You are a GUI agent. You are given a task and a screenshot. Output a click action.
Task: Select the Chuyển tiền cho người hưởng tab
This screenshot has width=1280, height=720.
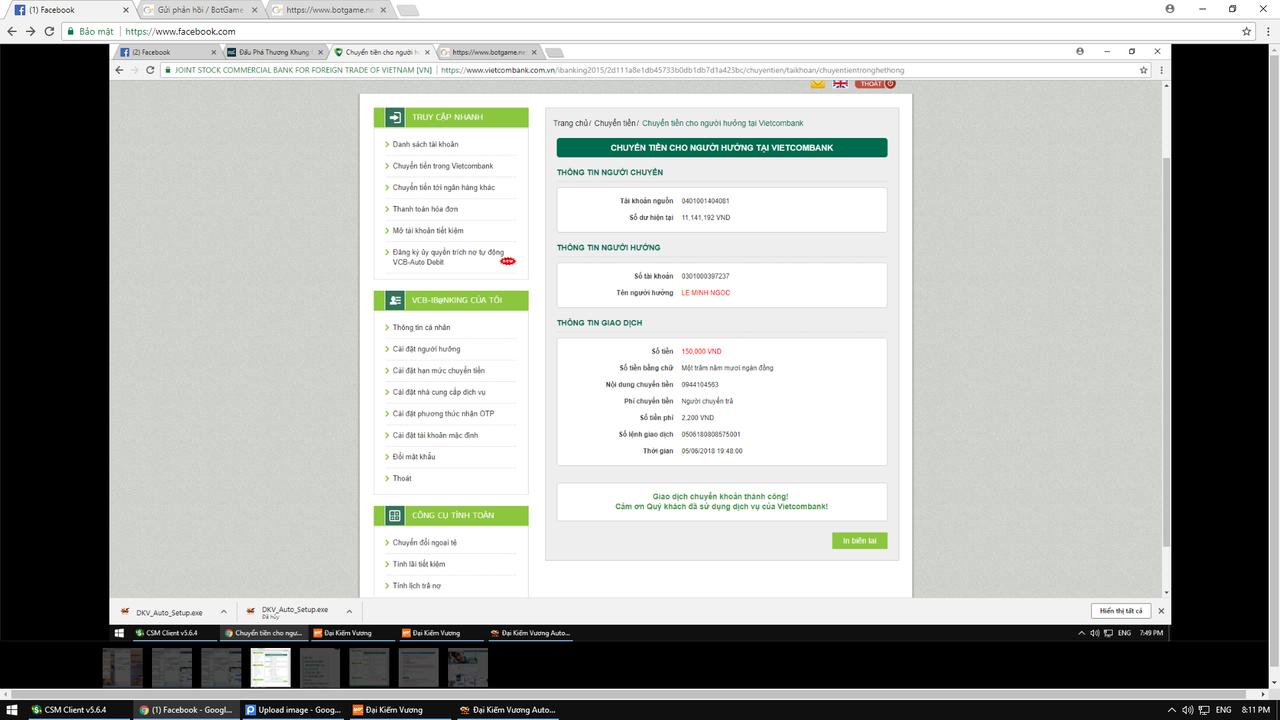click(x=381, y=52)
